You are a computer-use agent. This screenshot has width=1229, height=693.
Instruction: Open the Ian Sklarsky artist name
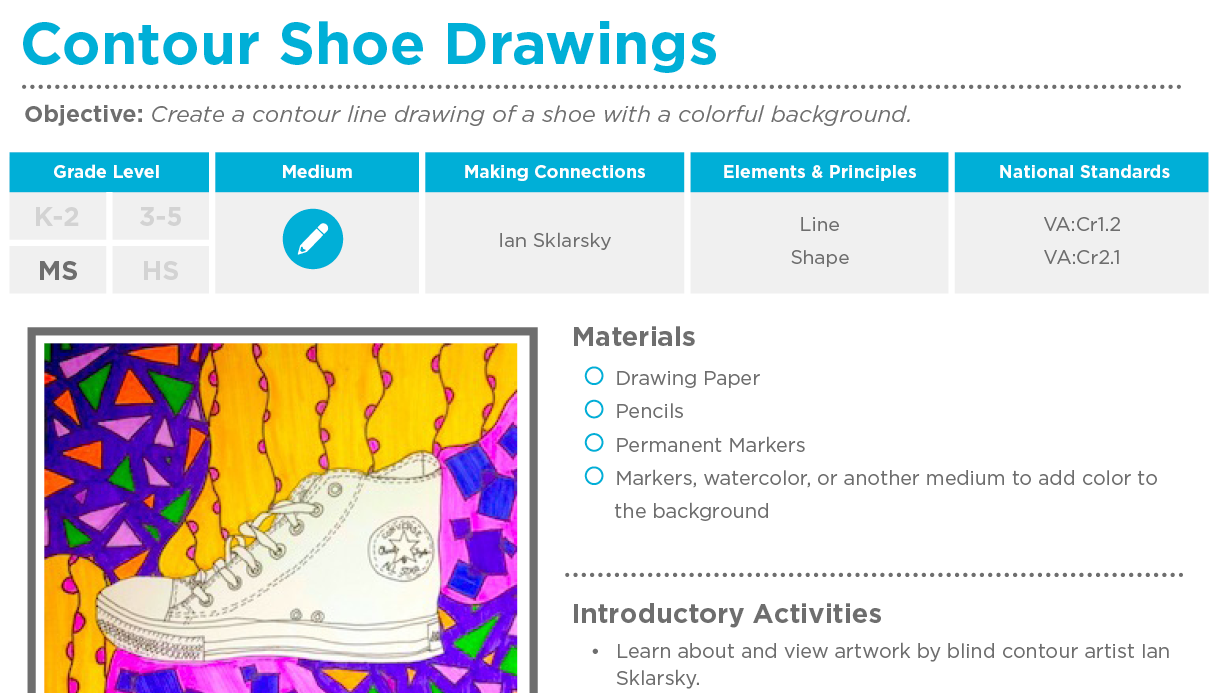(554, 241)
